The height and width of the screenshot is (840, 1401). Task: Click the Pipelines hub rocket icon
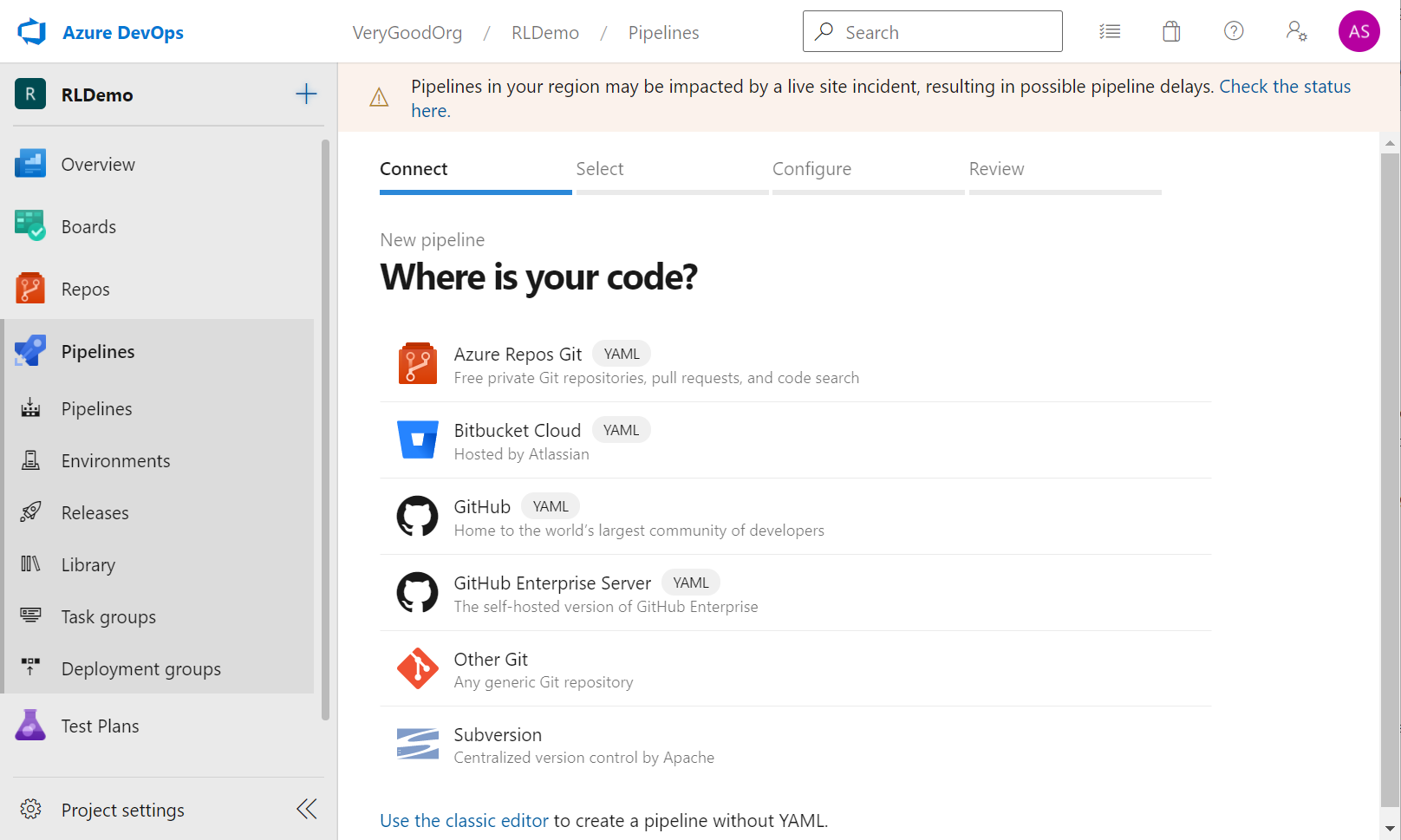30,350
